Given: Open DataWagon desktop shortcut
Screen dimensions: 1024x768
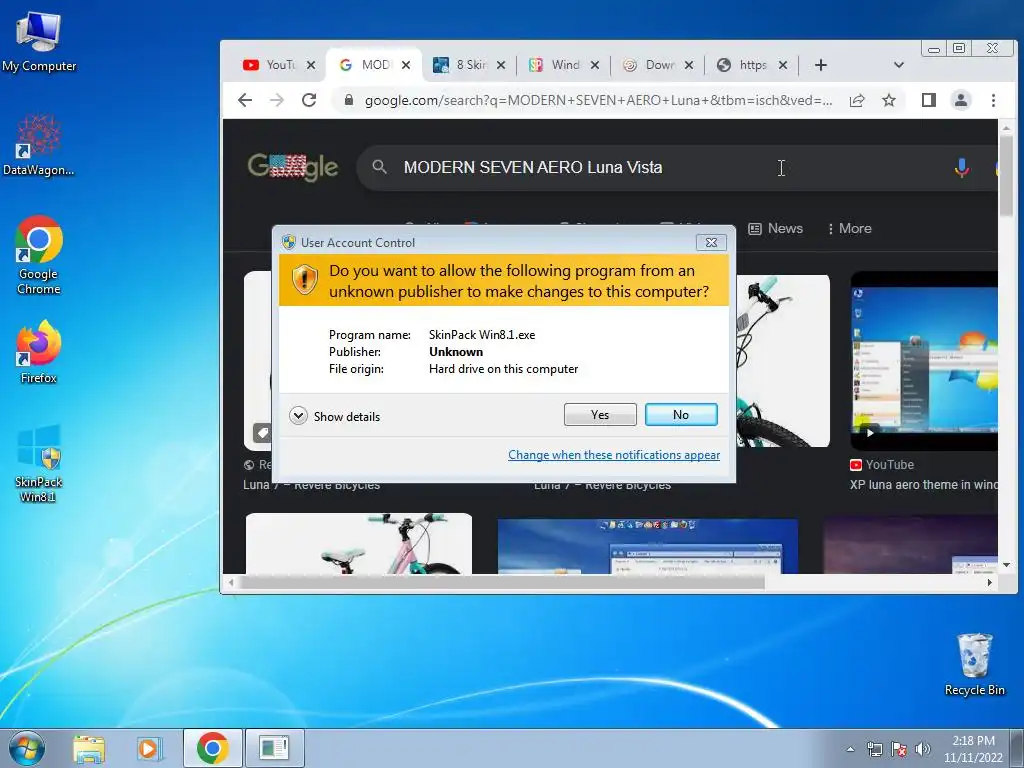Looking at the screenshot, I should pos(39,145).
